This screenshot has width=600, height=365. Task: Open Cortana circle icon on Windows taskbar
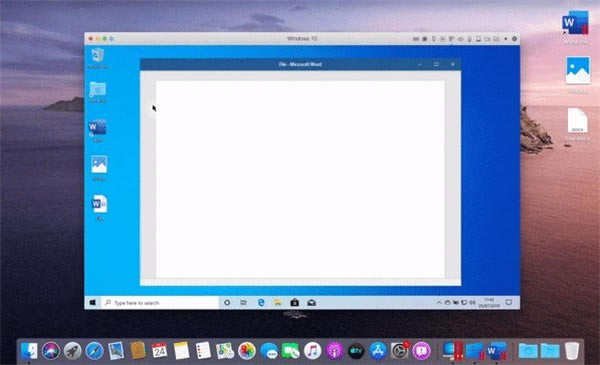[227, 303]
